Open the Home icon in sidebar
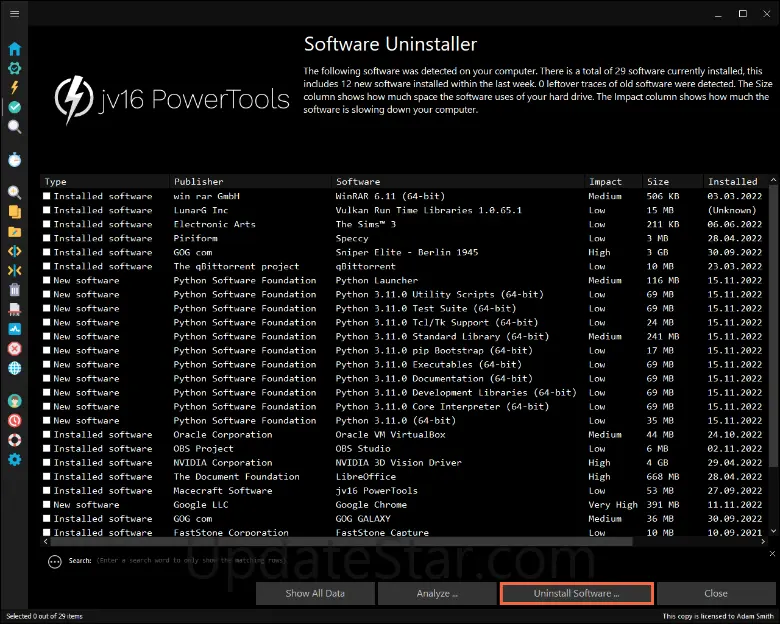The height and width of the screenshot is (624, 780). [x=14, y=49]
